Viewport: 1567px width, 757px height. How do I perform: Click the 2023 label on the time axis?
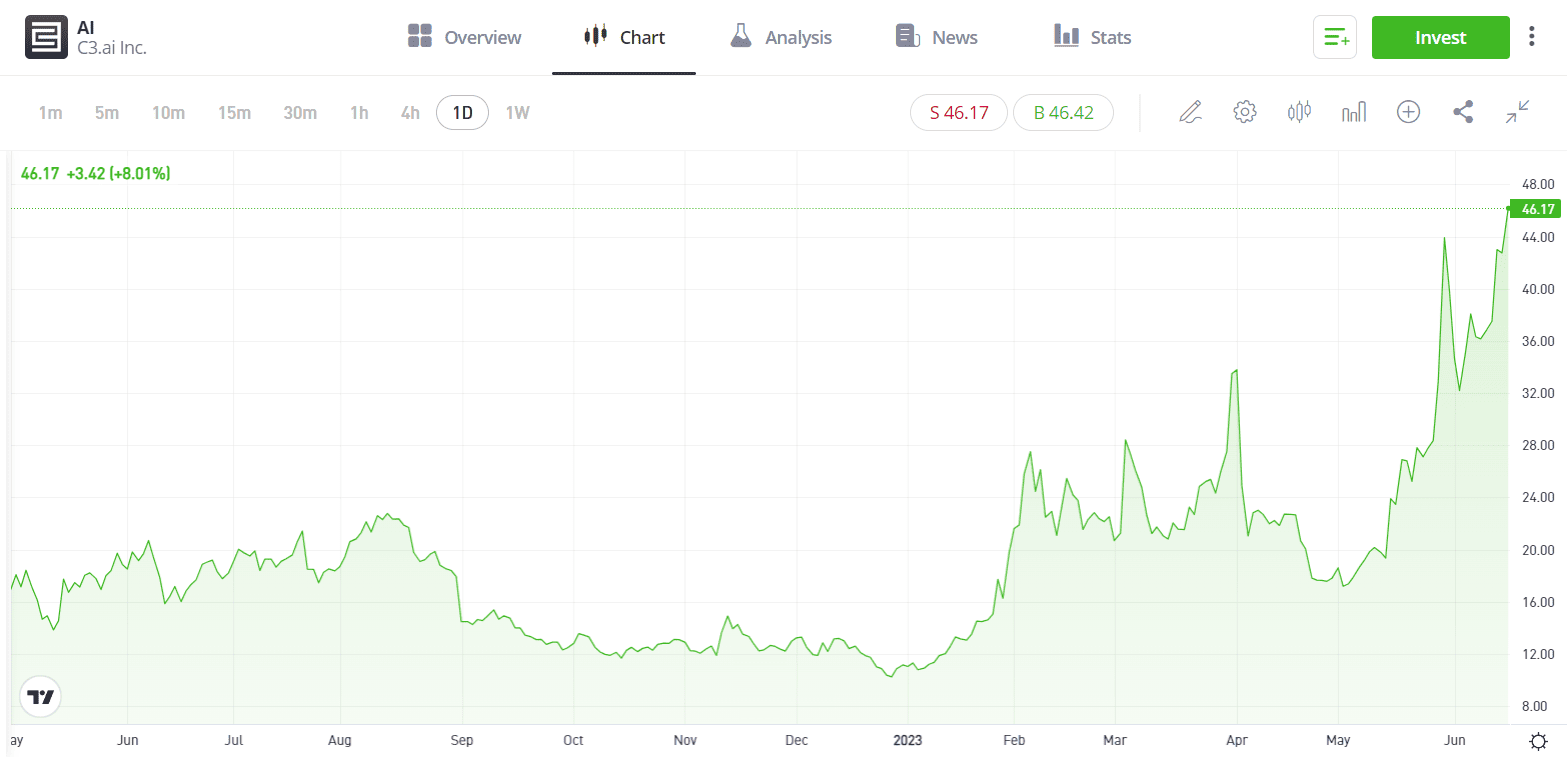[x=907, y=741]
